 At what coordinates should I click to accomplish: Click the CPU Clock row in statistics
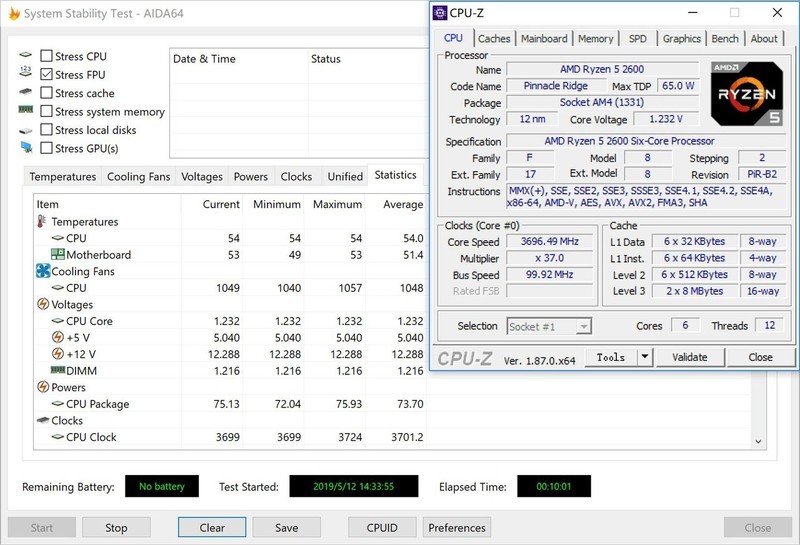pos(91,437)
